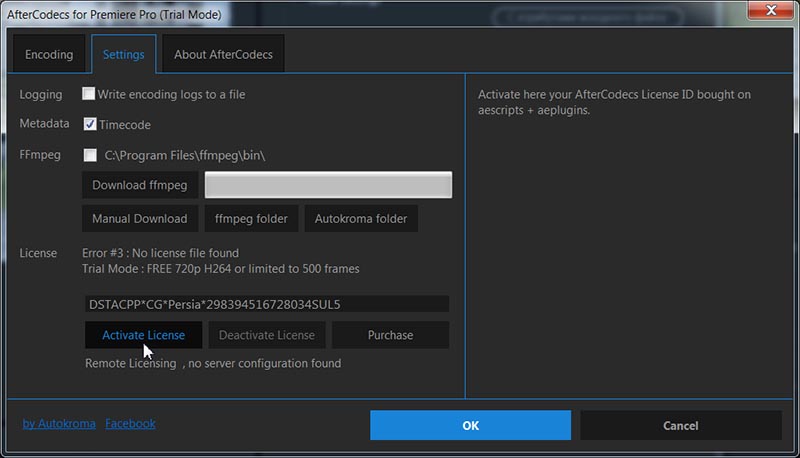Screen dimensions: 800x458
Task: Close the AfterCodecs window
Action: coord(771,10)
